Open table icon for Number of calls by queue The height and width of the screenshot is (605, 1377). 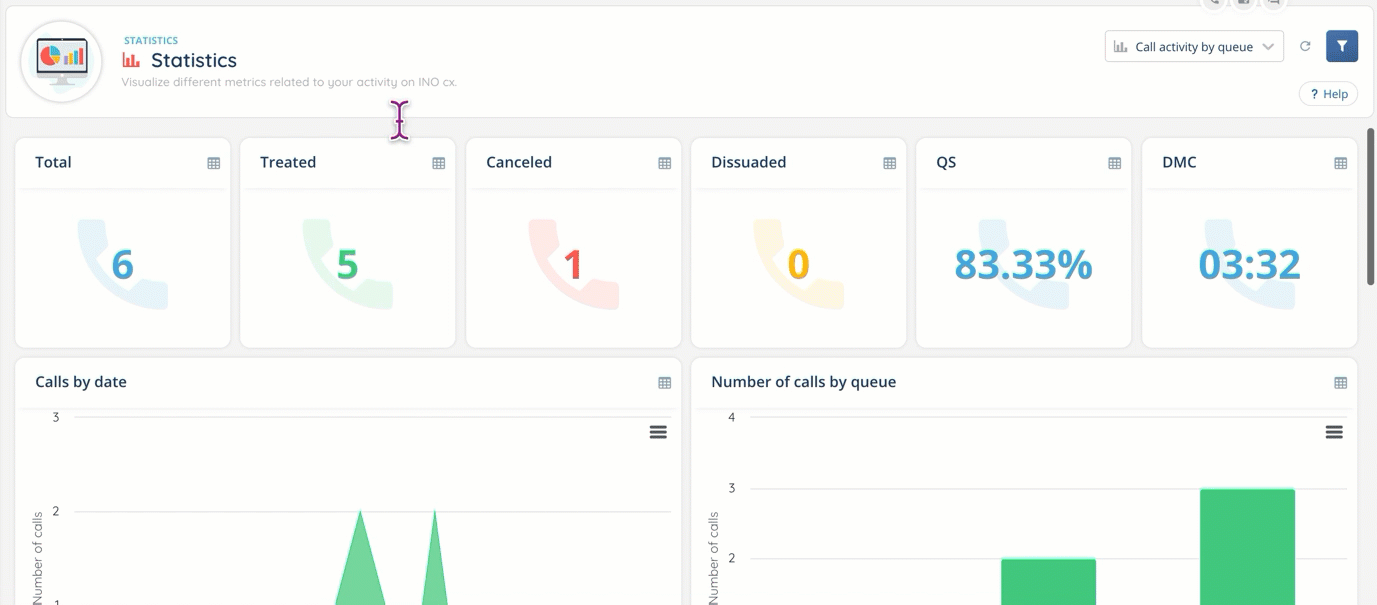[x=1340, y=383]
